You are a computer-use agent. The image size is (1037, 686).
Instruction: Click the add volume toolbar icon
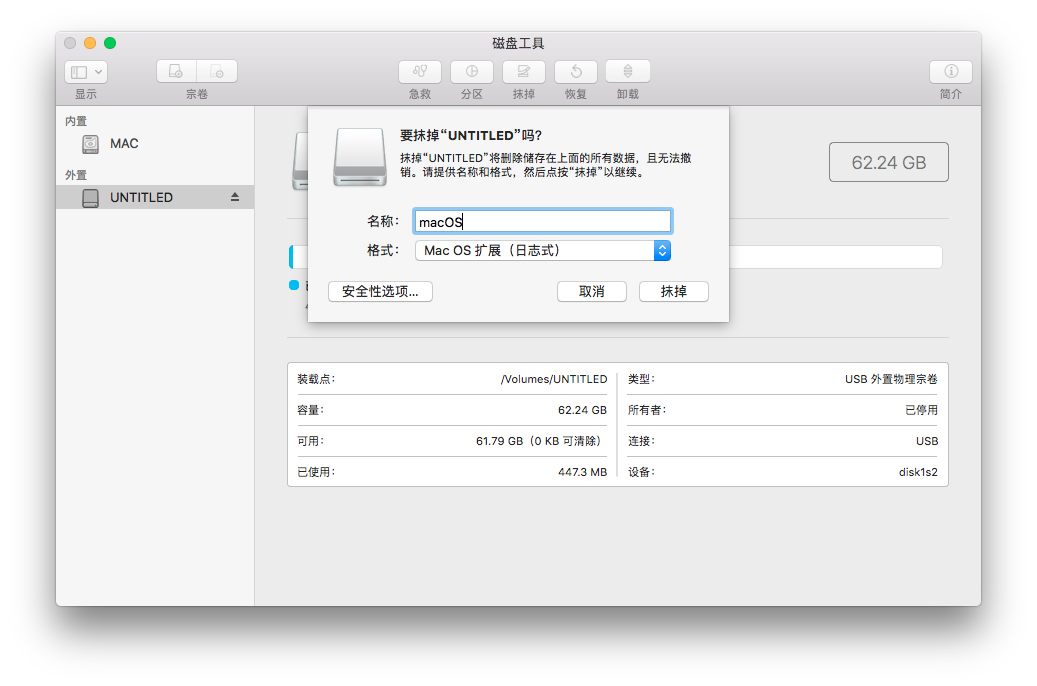(x=176, y=71)
